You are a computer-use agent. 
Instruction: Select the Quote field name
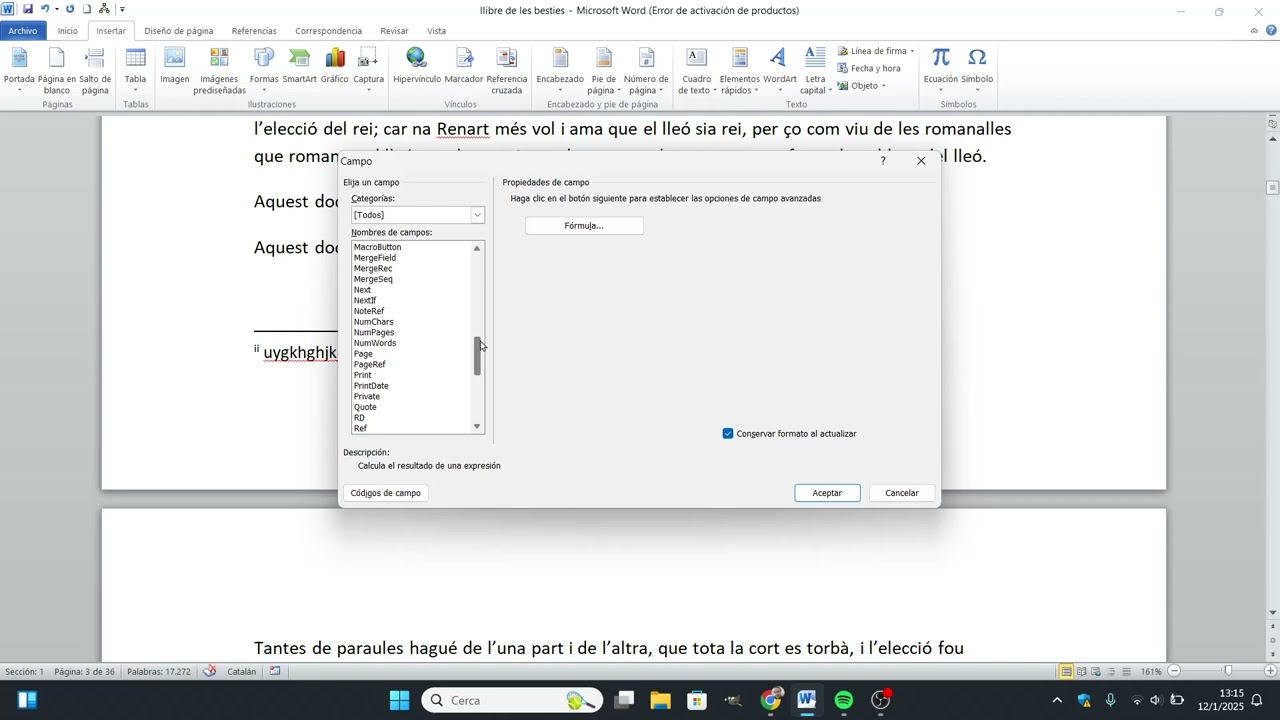coord(365,408)
